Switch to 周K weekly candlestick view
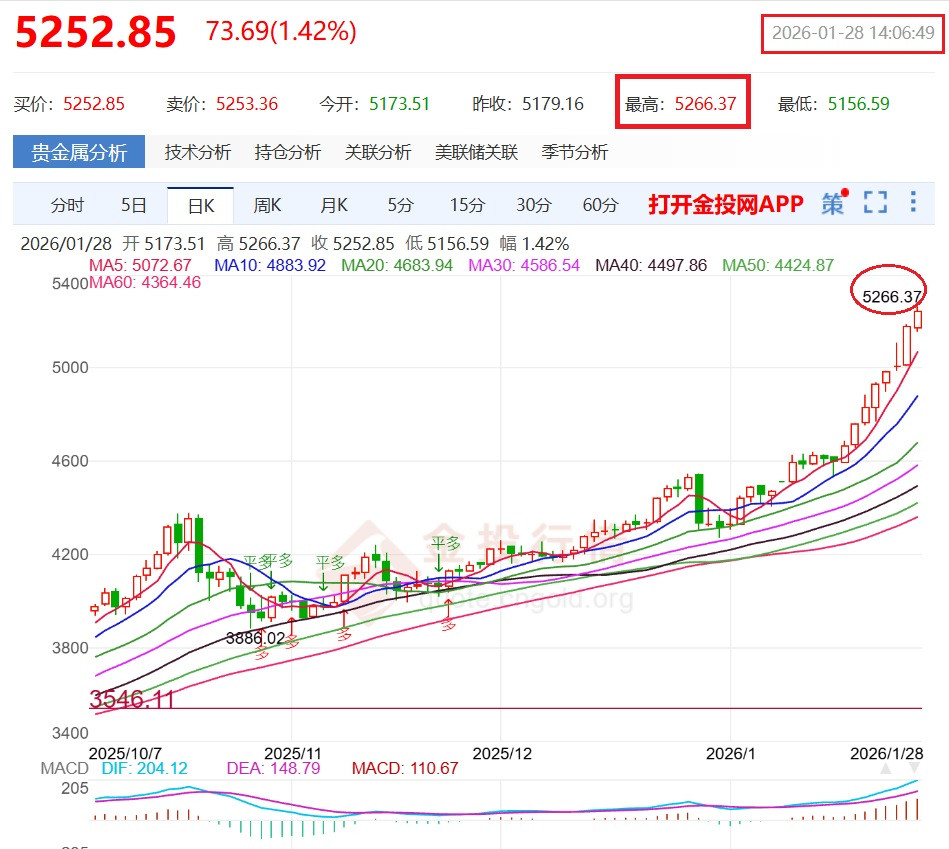The height and width of the screenshot is (849, 949). tap(267, 205)
